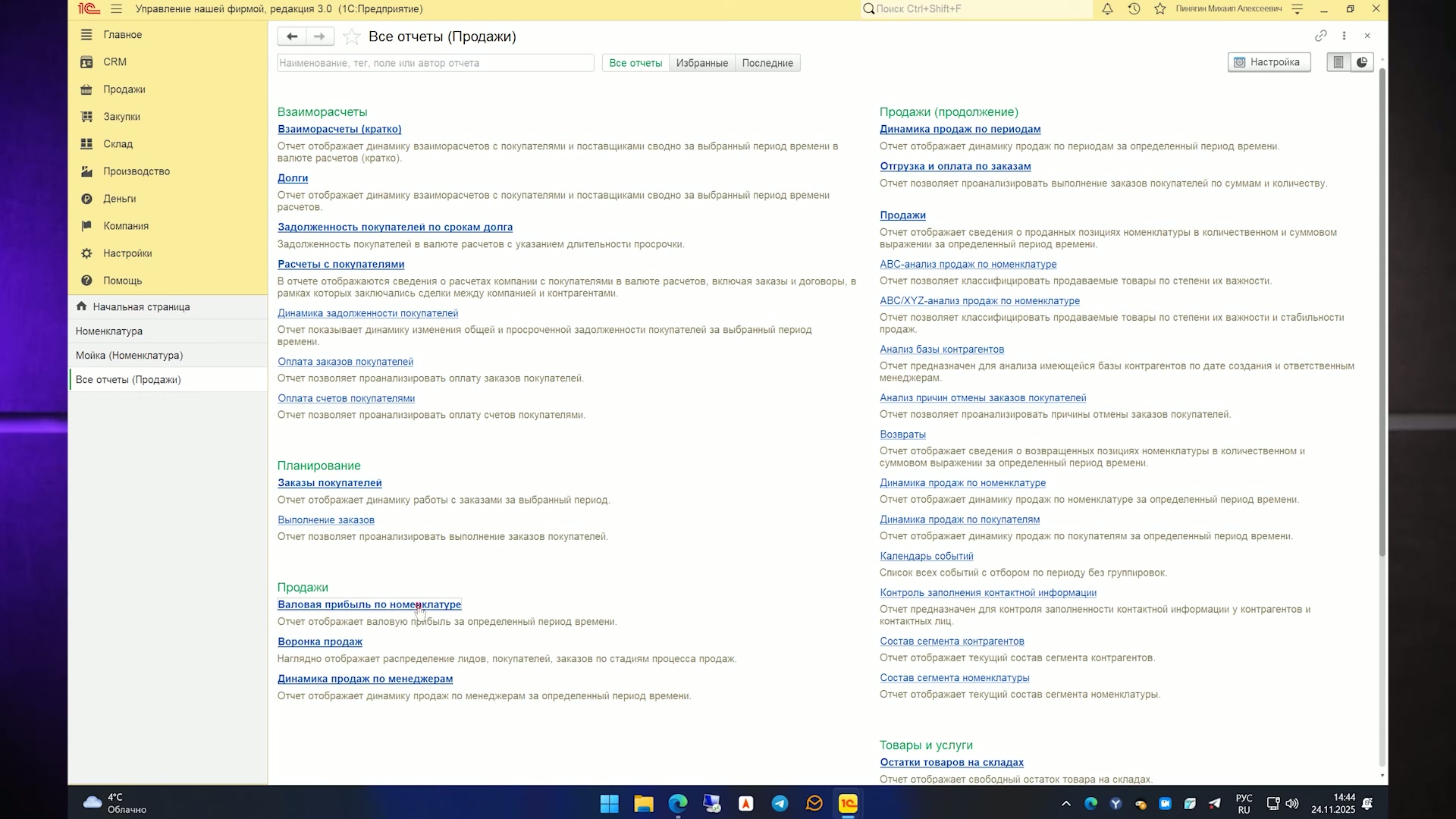The height and width of the screenshot is (819, 1456).
Task: Switch to list view of reports
Action: 1338,62
